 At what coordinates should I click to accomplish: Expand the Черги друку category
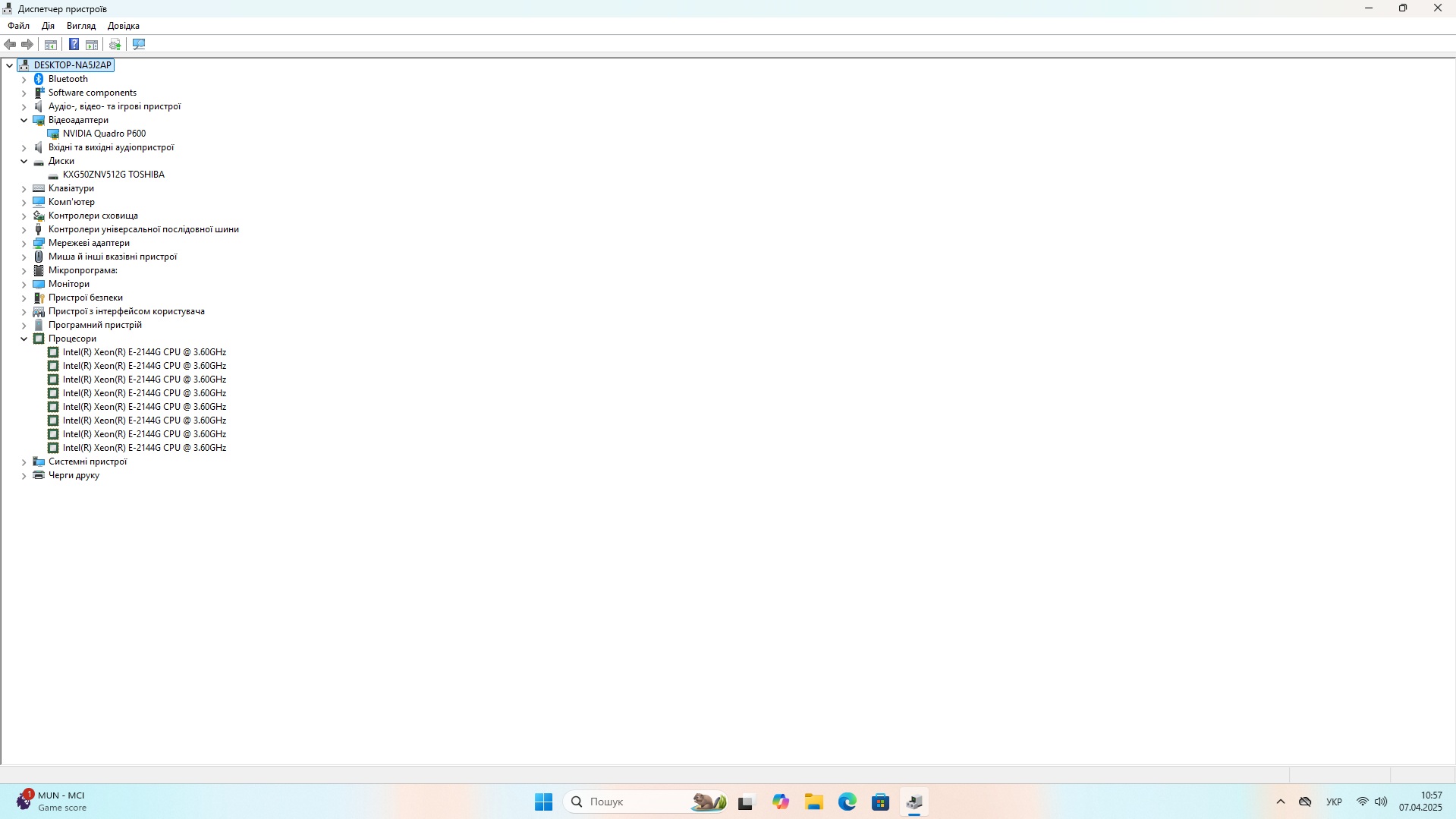[24, 475]
